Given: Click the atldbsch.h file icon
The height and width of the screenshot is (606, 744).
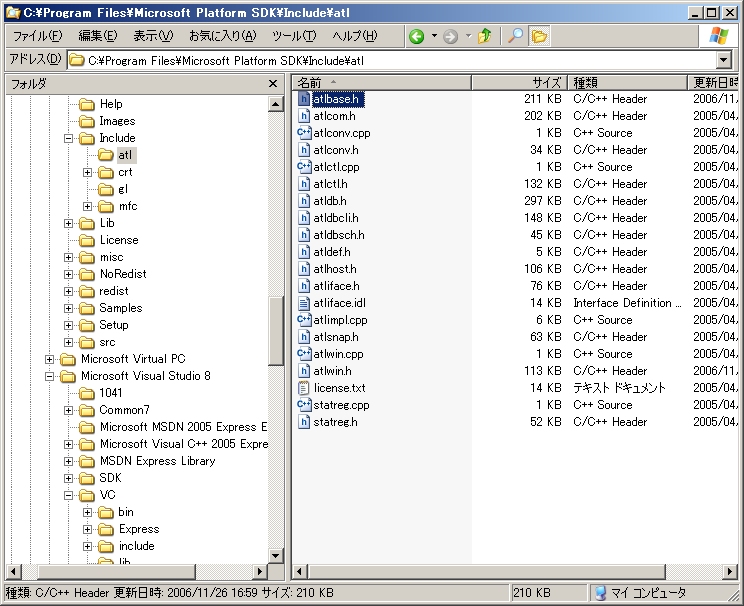Looking at the screenshot, I should [304, 235].
